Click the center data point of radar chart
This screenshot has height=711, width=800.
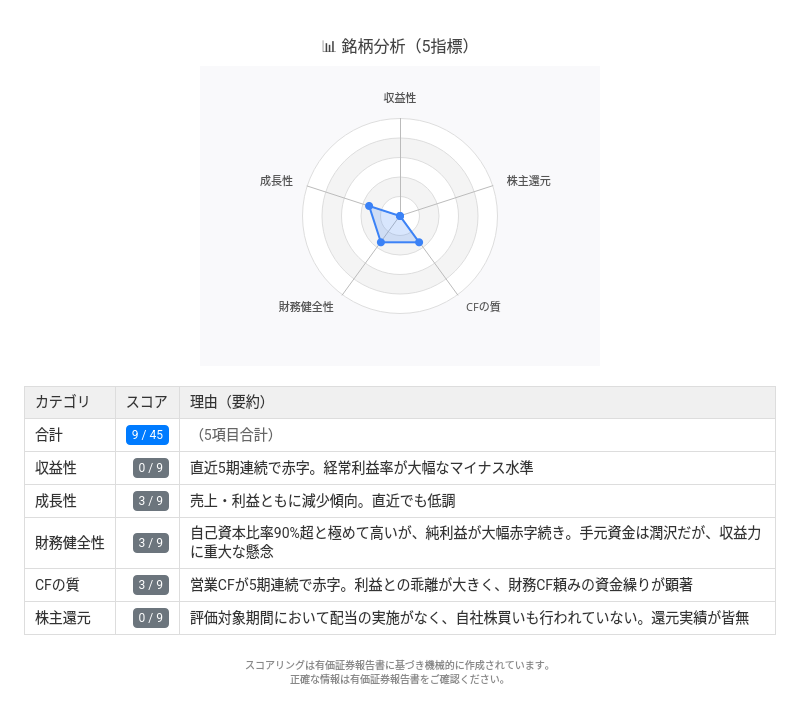pyautogui.click(x=400, y=216)
